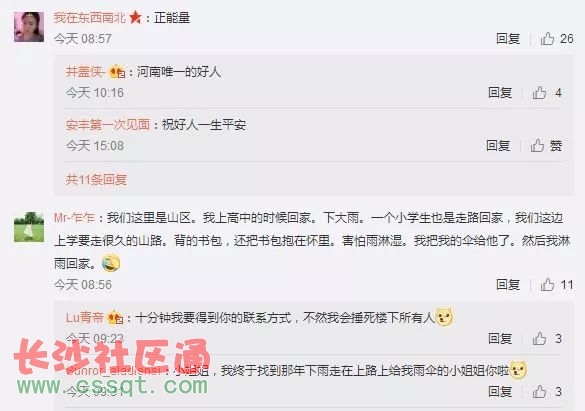Like Mr-乍乍's comment with 11 likes
The image size is (585, 411).
[x=547, y=285]
